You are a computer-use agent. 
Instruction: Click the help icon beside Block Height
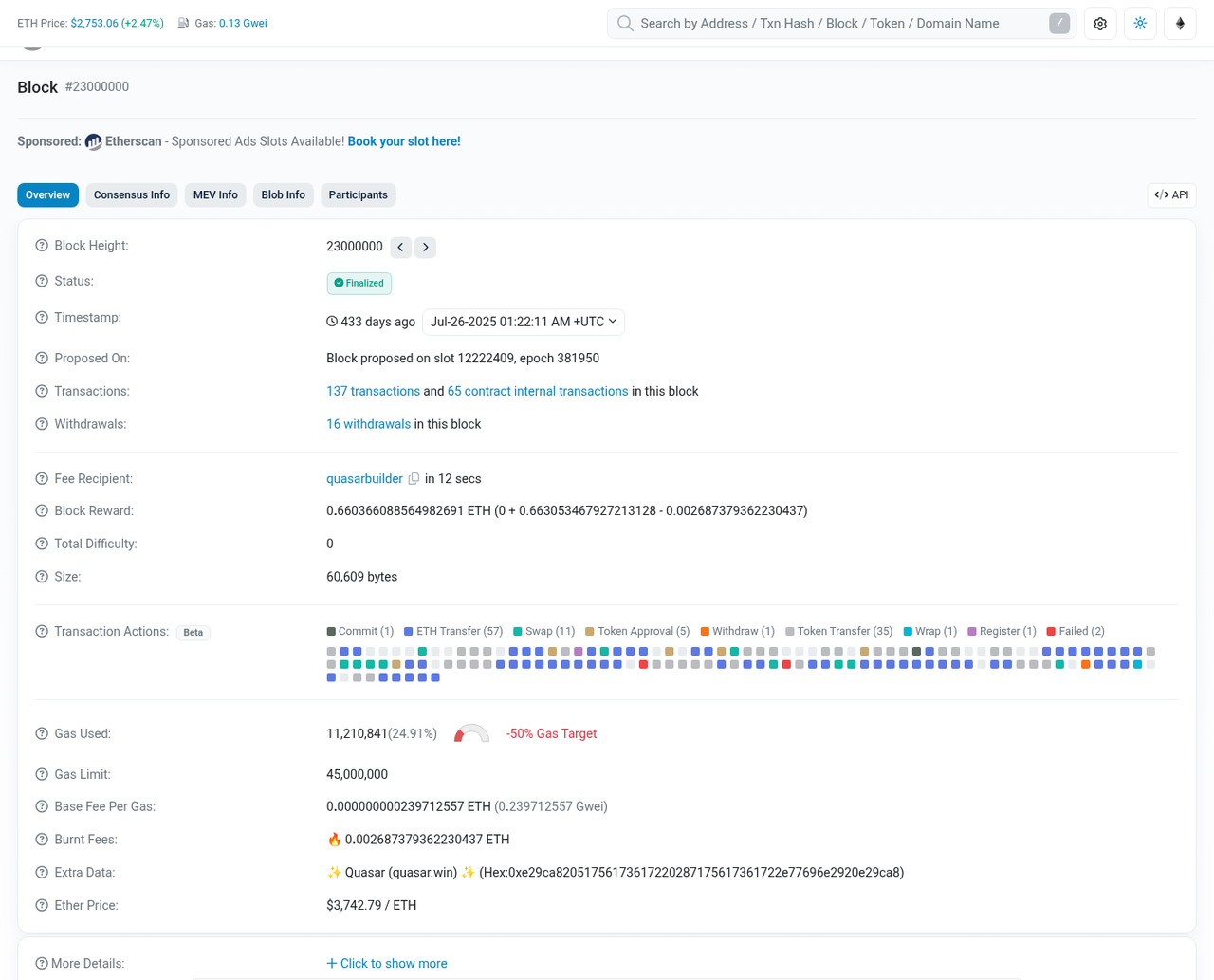(42, 246)
